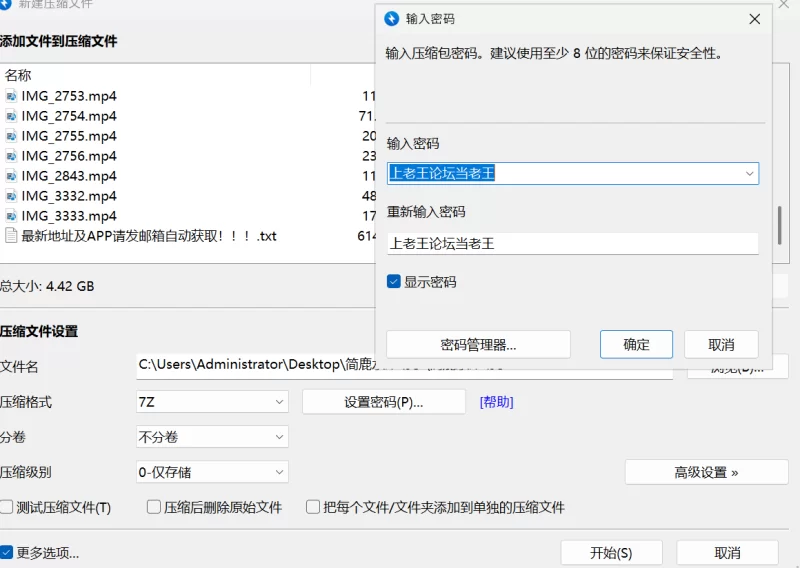Click the file icon of IMG_2753.mp4
The width and height of the screenshot is (800, 568).
pyautogui.click(x=11, y=96)
